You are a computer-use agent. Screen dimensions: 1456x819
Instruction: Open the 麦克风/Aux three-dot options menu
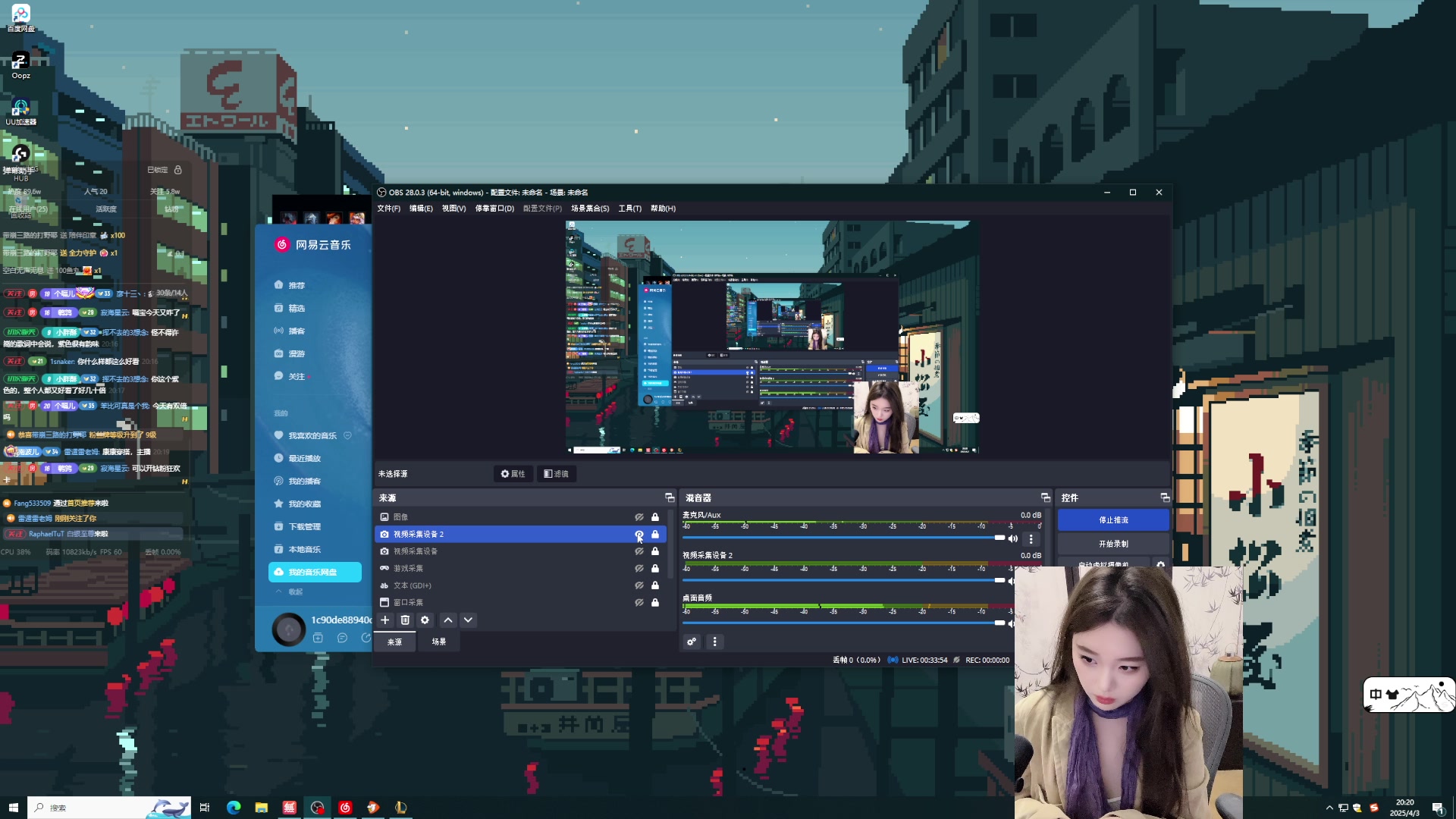1031,538
